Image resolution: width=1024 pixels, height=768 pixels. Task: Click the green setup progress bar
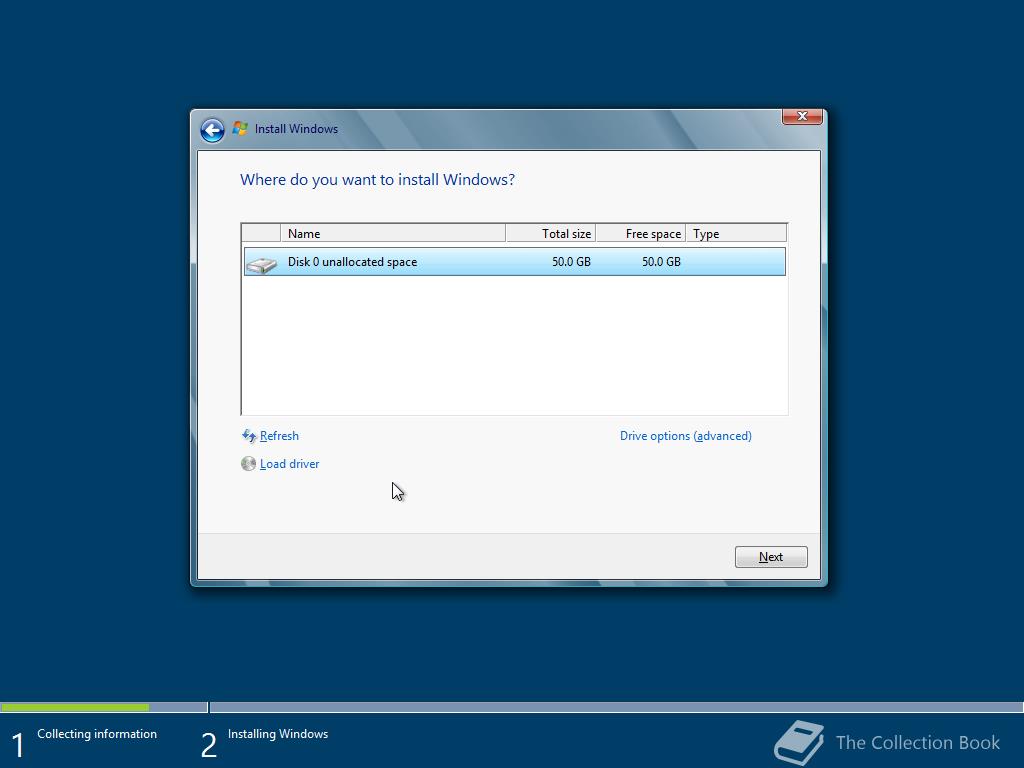pyautogui.click(x=74, y=707)
